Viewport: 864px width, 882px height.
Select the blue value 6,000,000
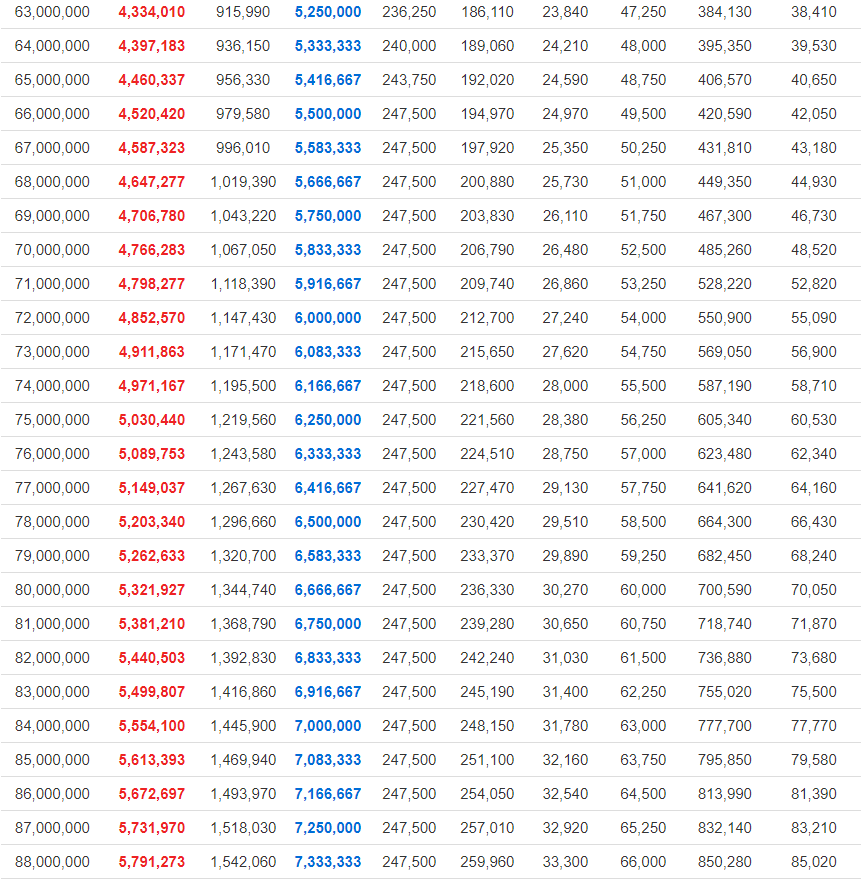click(x=328, y=318)
